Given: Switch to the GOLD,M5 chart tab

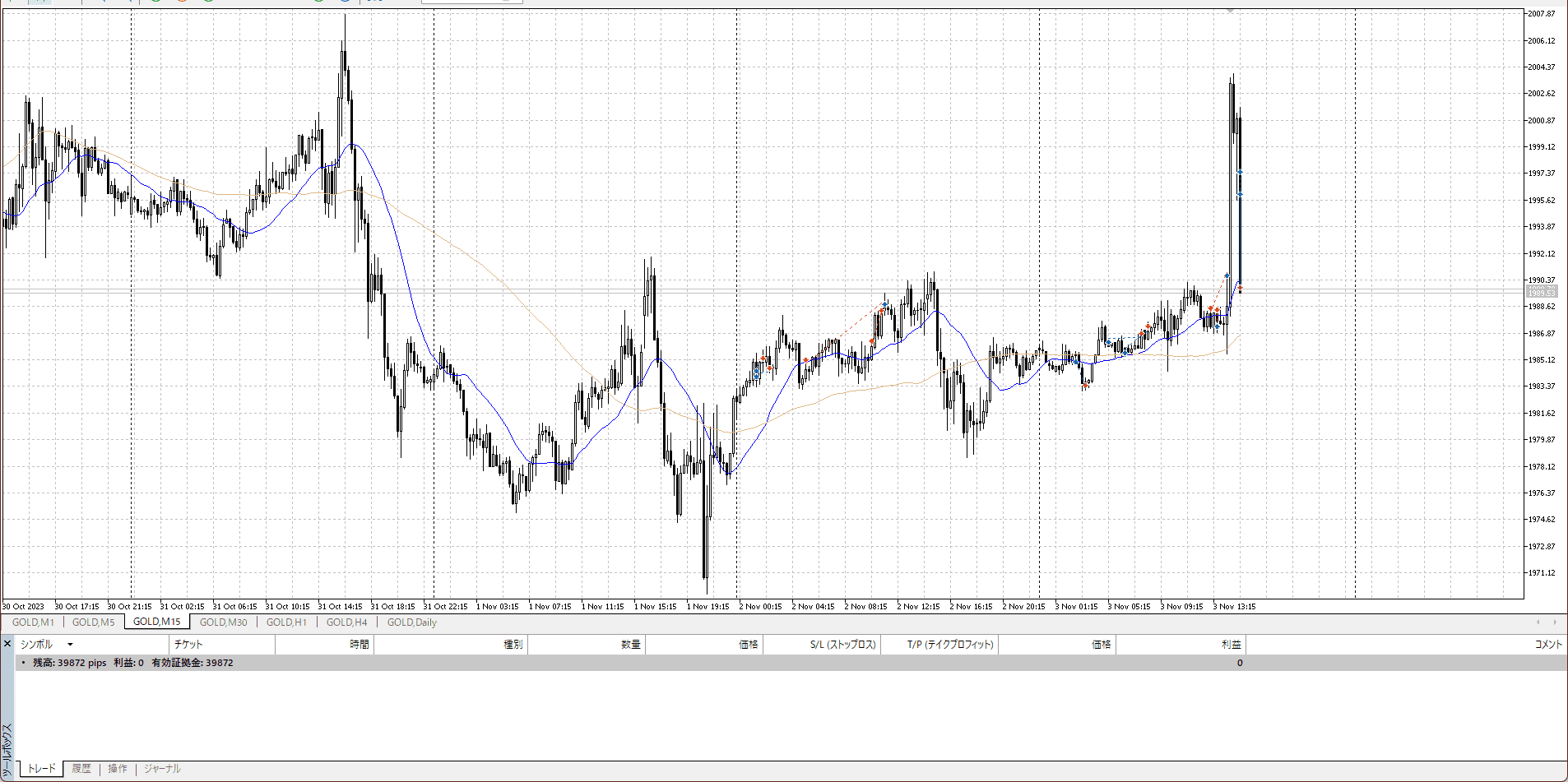Looking at the screenshot, I should [93, 622].
